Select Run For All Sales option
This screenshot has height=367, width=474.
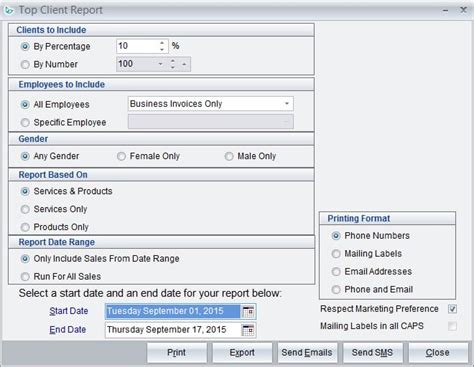[25, 277]
